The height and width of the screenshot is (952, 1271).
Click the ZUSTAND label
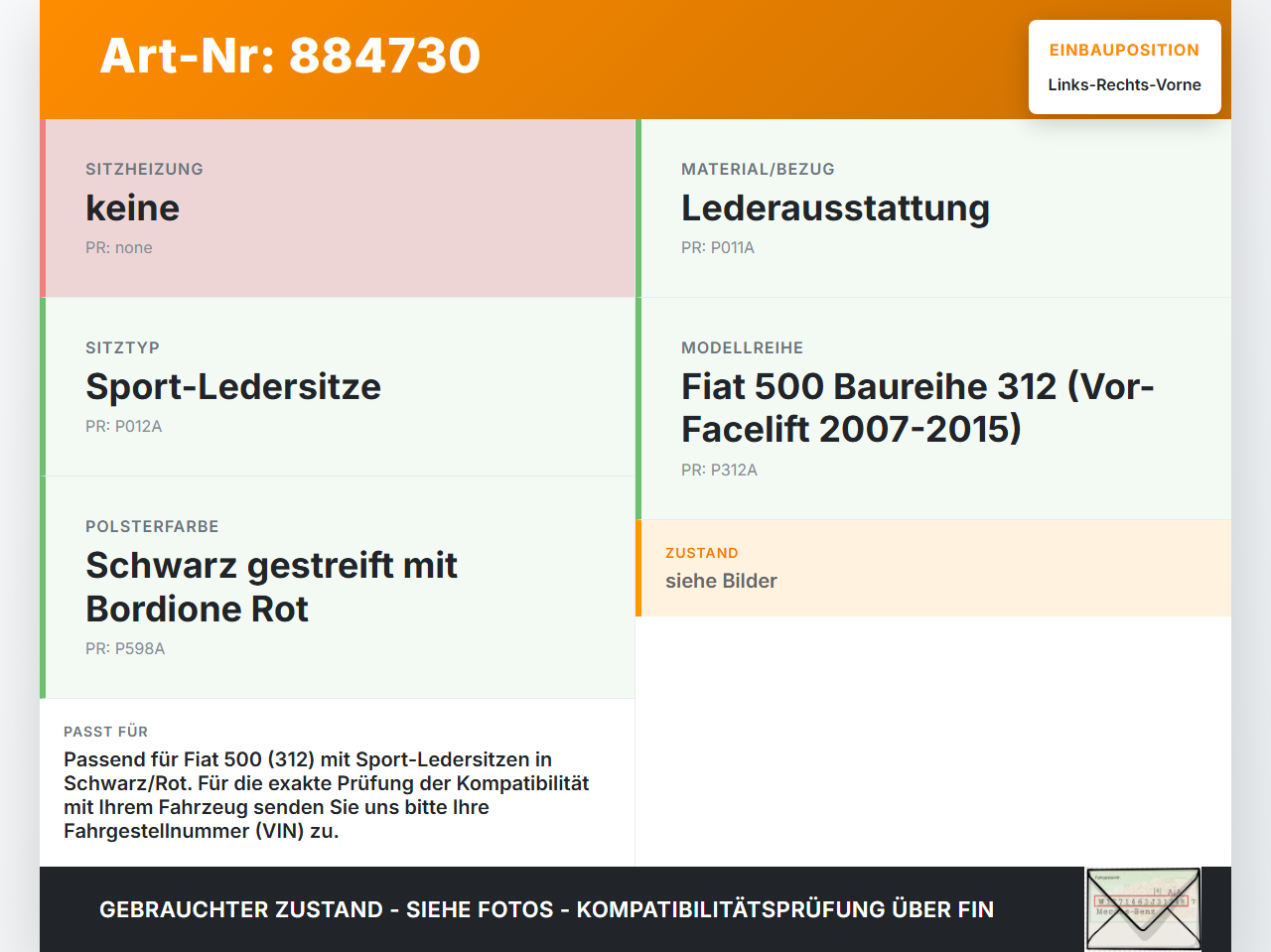pyautogui.click(x=702, y=553)
